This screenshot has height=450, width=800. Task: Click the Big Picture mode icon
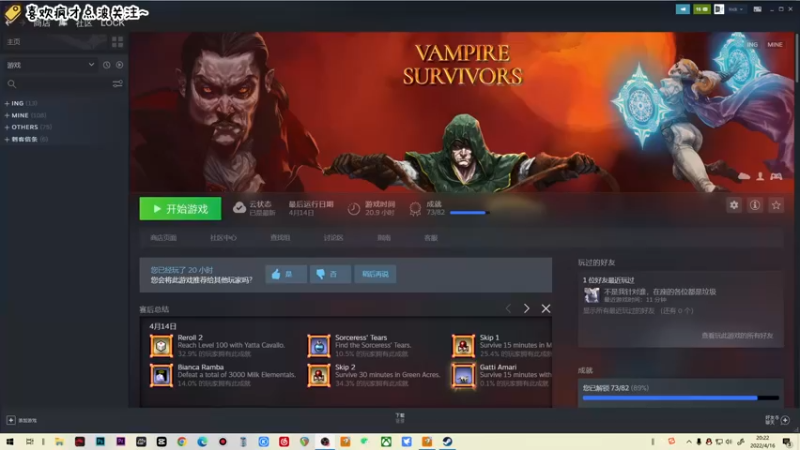click(758, 9)
